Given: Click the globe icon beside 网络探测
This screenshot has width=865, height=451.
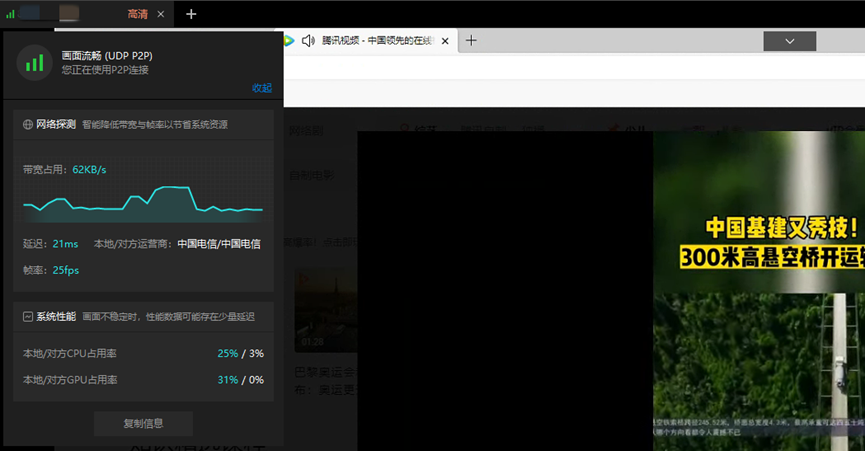Looking at the screenshot, I should point(28,125).
